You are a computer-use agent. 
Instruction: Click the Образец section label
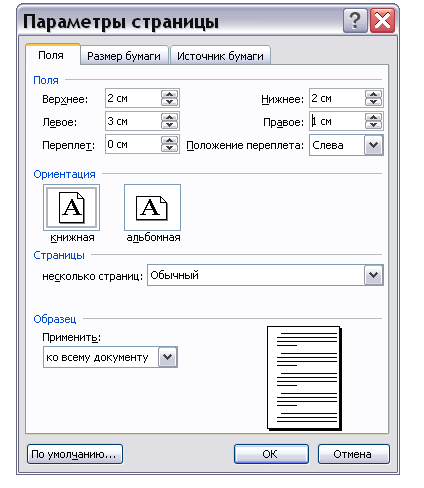[55, 319]
